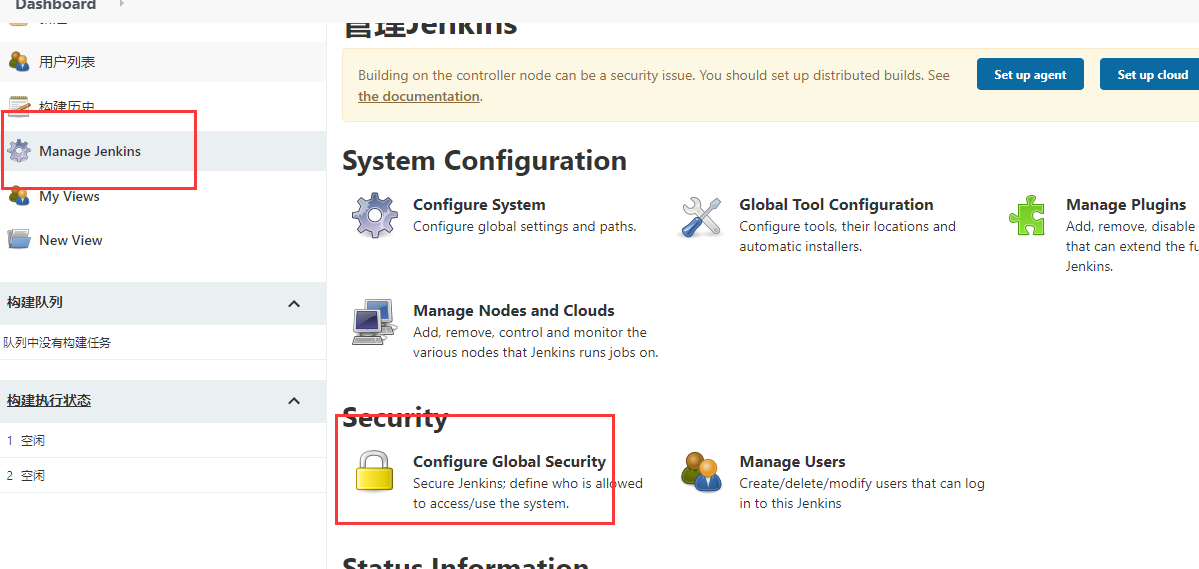Image resolution: width=1199 pixels, height=569 pixels.
Task: Collapse the 构建队列 panel
Action: point(294,304)
